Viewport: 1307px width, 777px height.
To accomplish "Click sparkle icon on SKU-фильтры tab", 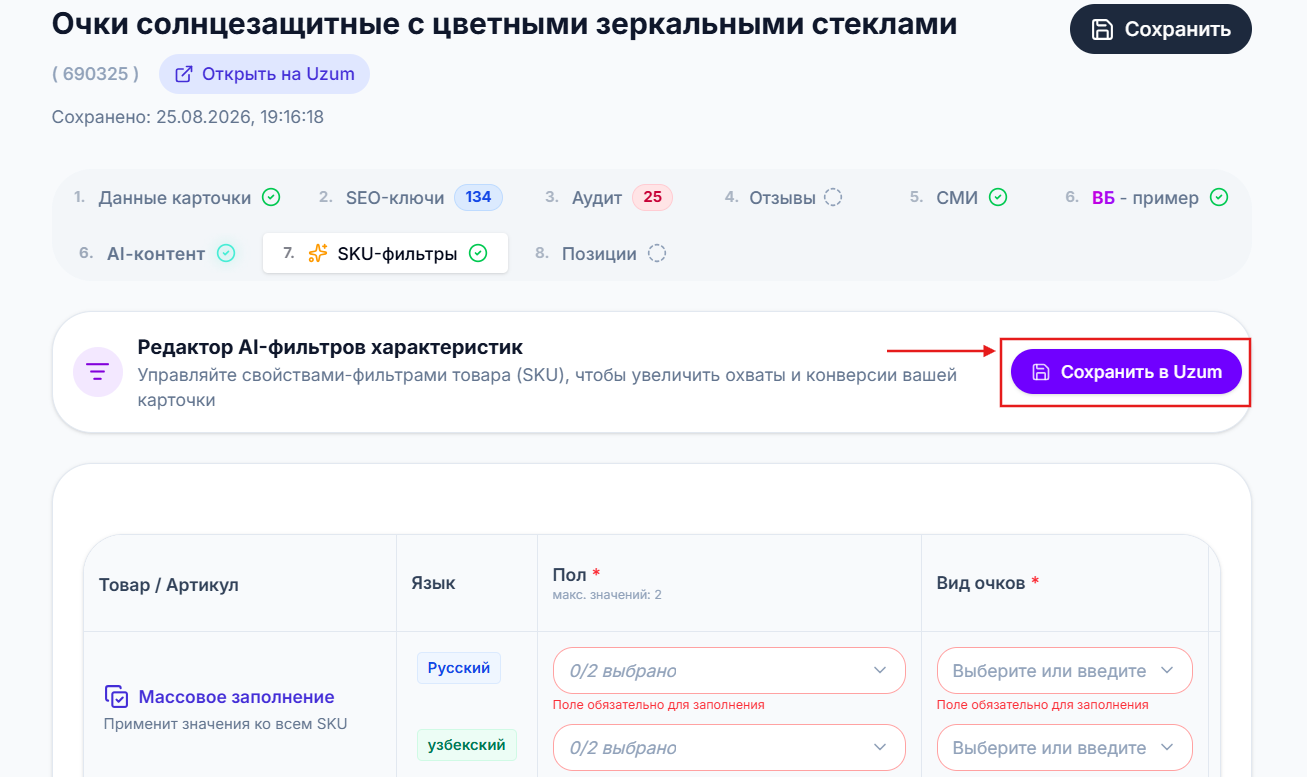I will [x=318, y=254].
